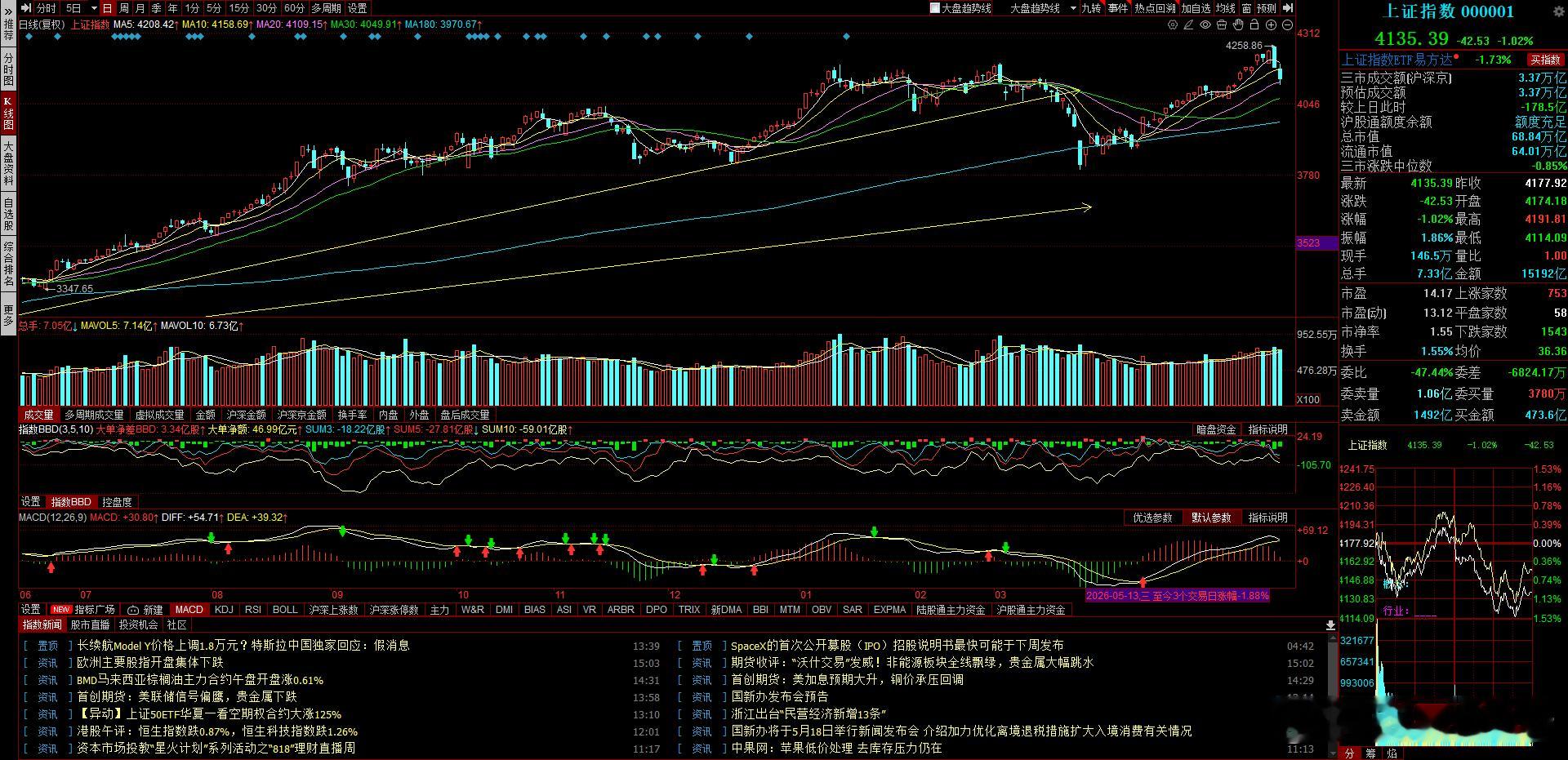This screenshot has width=1568, height=760.
Task: Click the smiley 新建 indicator button
Action: [145, 610]
